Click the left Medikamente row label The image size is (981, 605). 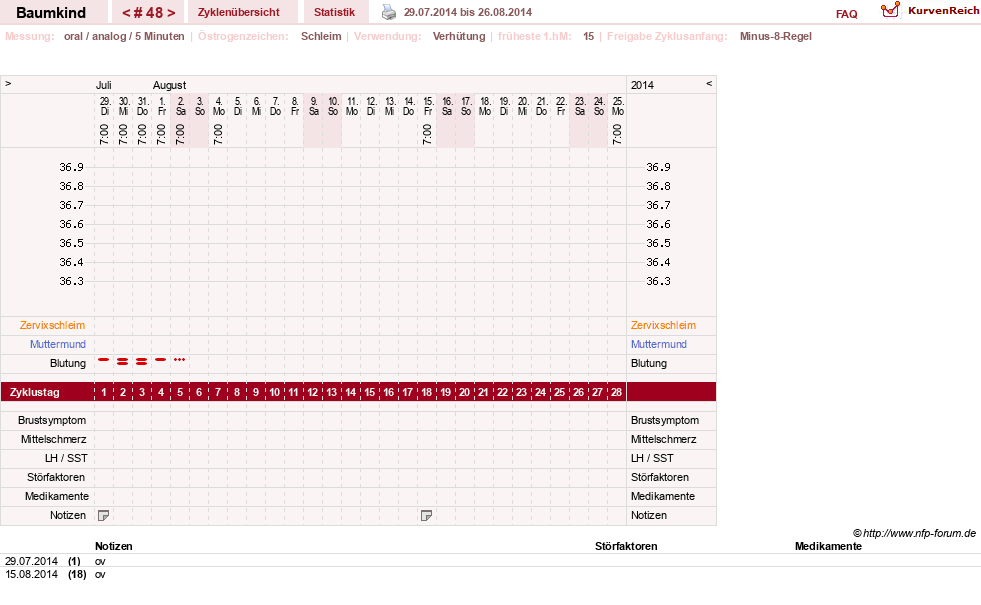coord(57,496)
